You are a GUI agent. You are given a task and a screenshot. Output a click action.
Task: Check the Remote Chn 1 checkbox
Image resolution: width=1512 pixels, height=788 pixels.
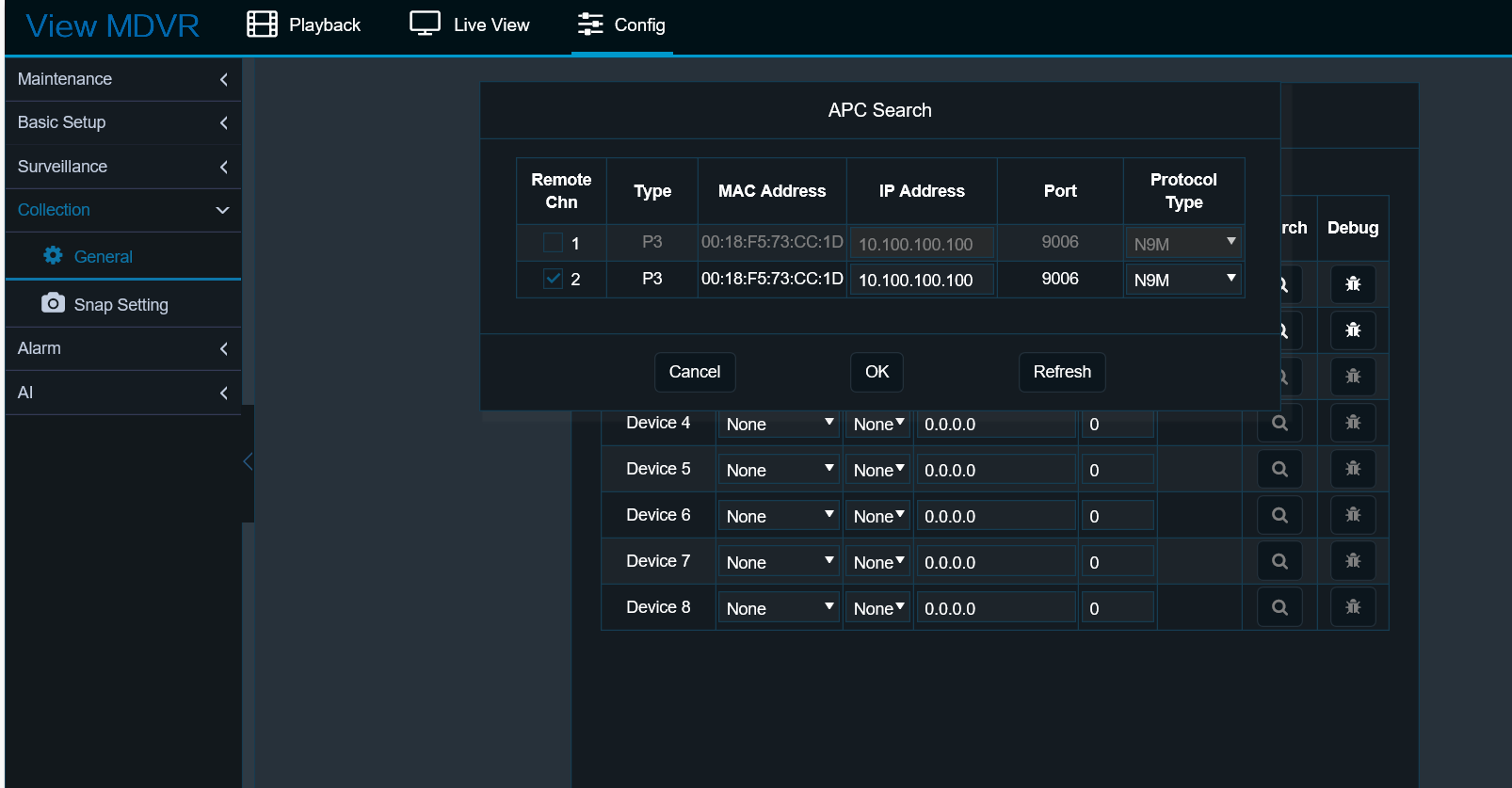pos(553,243)
